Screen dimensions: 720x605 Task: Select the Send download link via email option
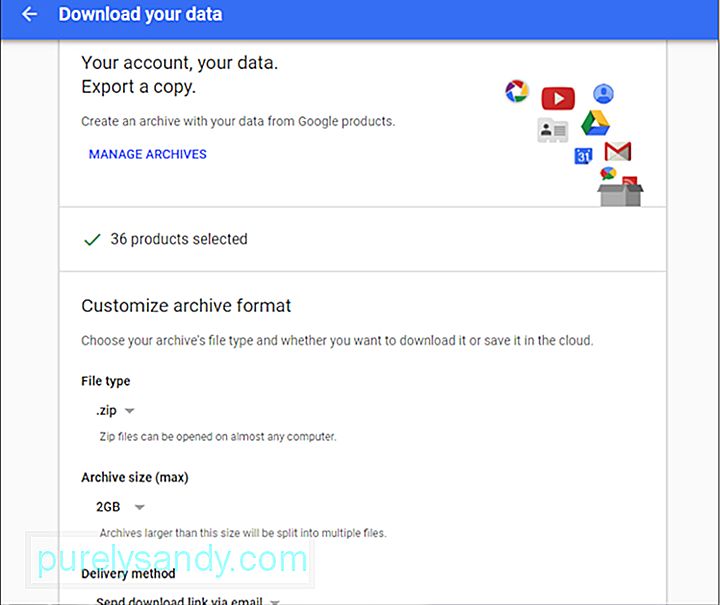[179, 600]
